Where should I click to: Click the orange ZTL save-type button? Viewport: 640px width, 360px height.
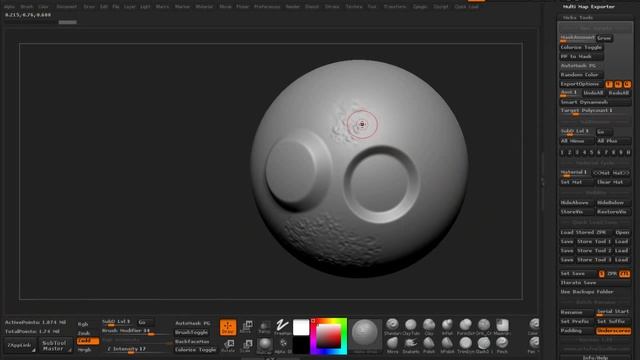pyautogui.click(x=624, y=274)
